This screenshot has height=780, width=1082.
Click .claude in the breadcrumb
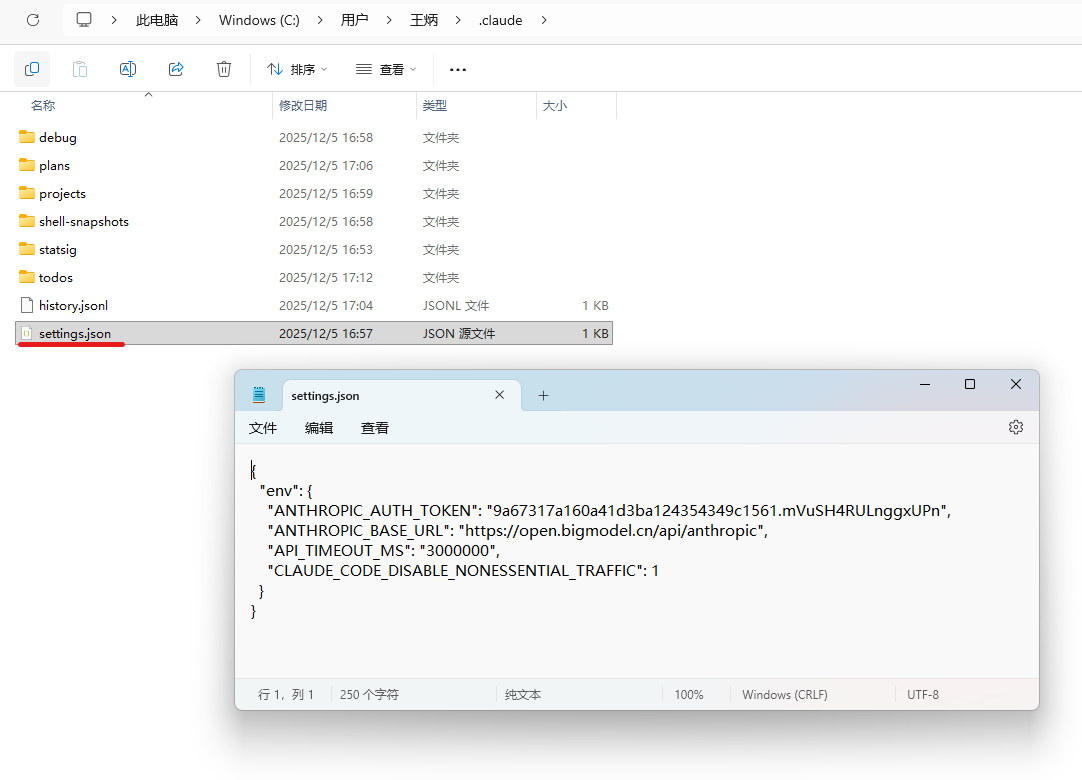501,20
